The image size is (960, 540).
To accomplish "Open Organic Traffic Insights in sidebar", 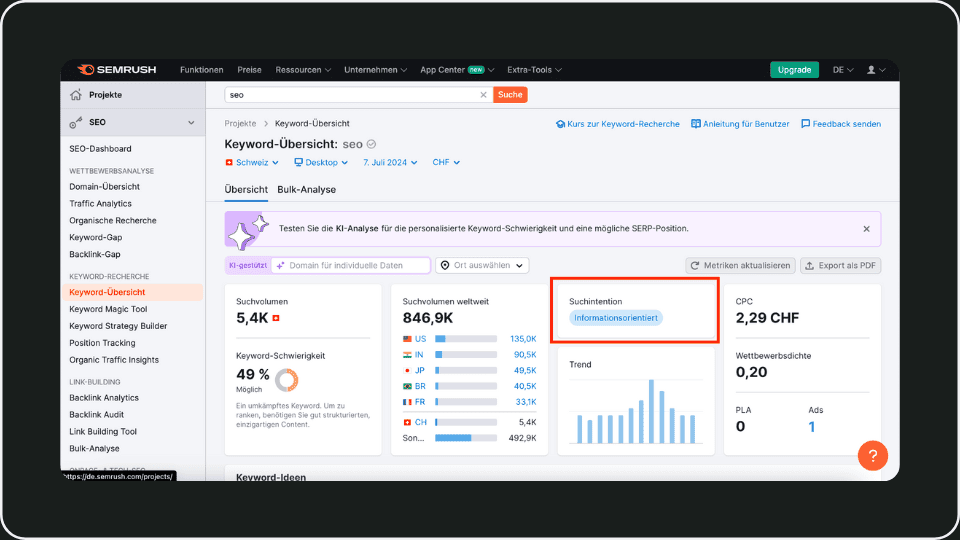I will point(114,360).
